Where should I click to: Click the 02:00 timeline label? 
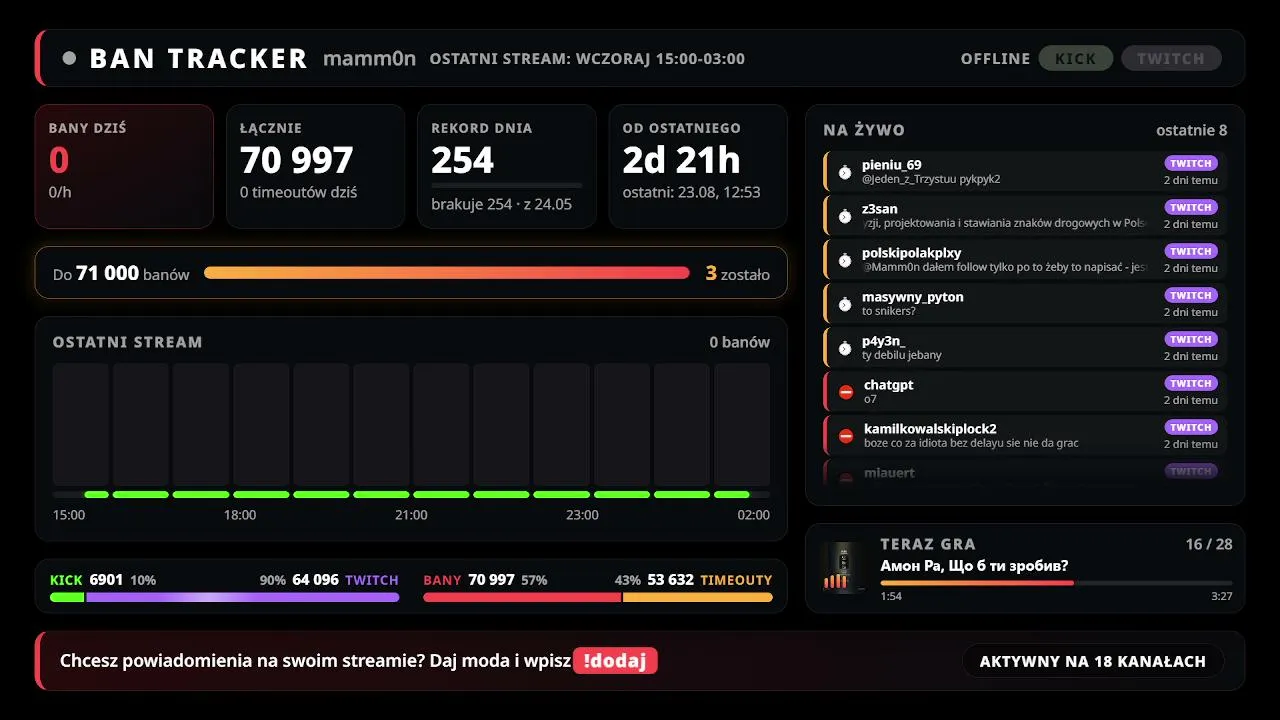tap(753, 515)
